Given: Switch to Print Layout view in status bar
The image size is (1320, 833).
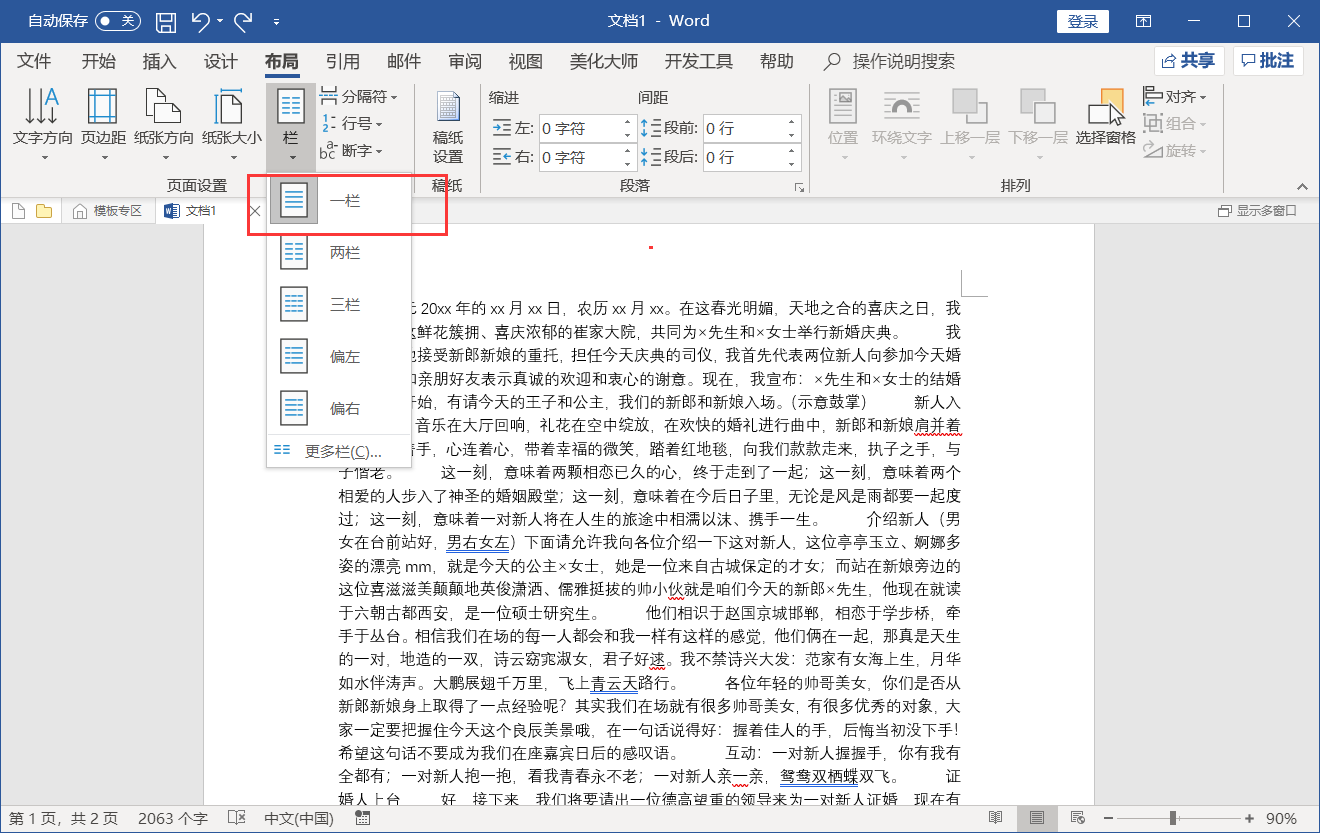Looking at the screenshot, I should 1037,817.
